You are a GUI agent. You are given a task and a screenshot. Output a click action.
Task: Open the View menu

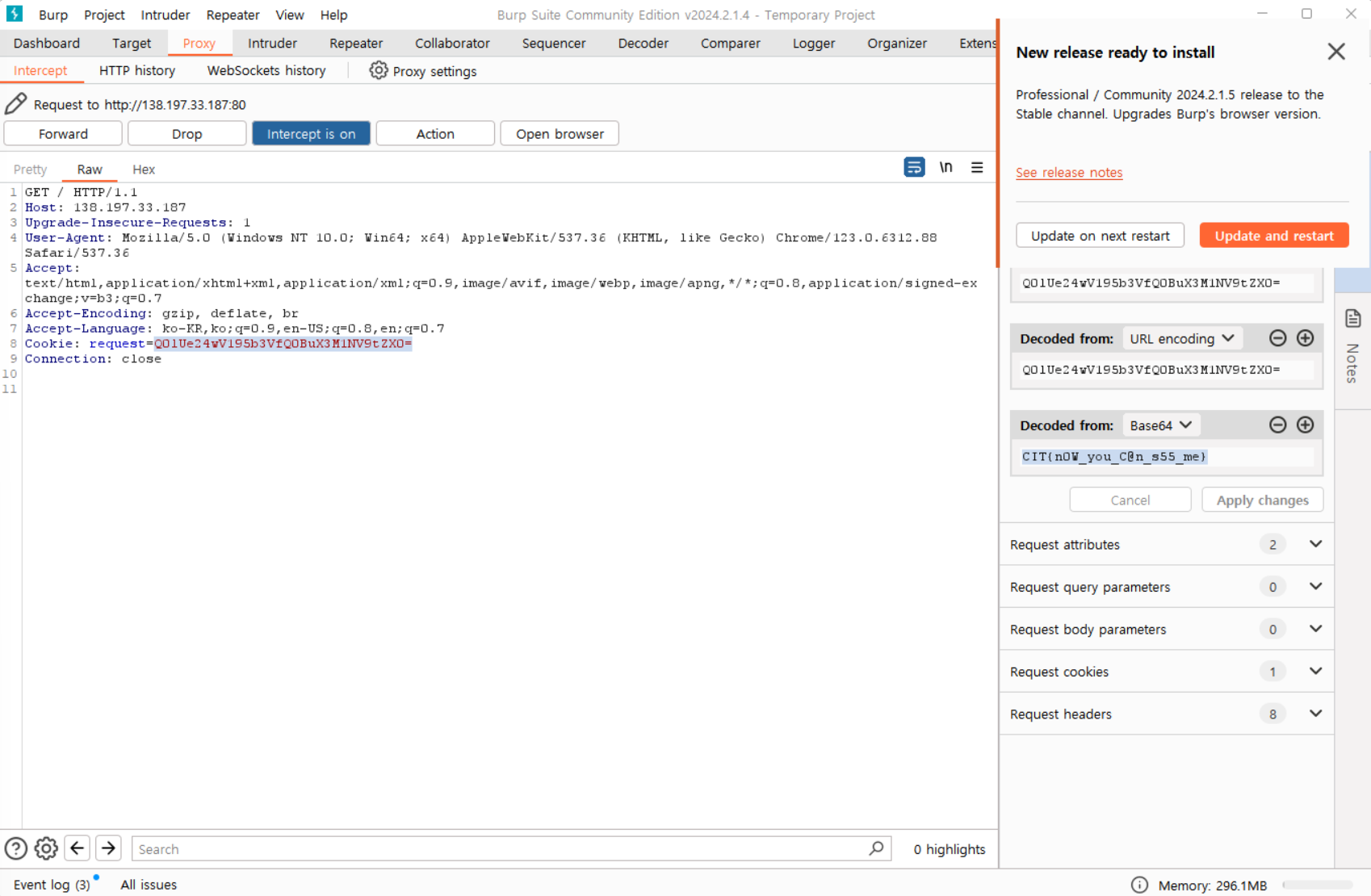pos(289,15)
